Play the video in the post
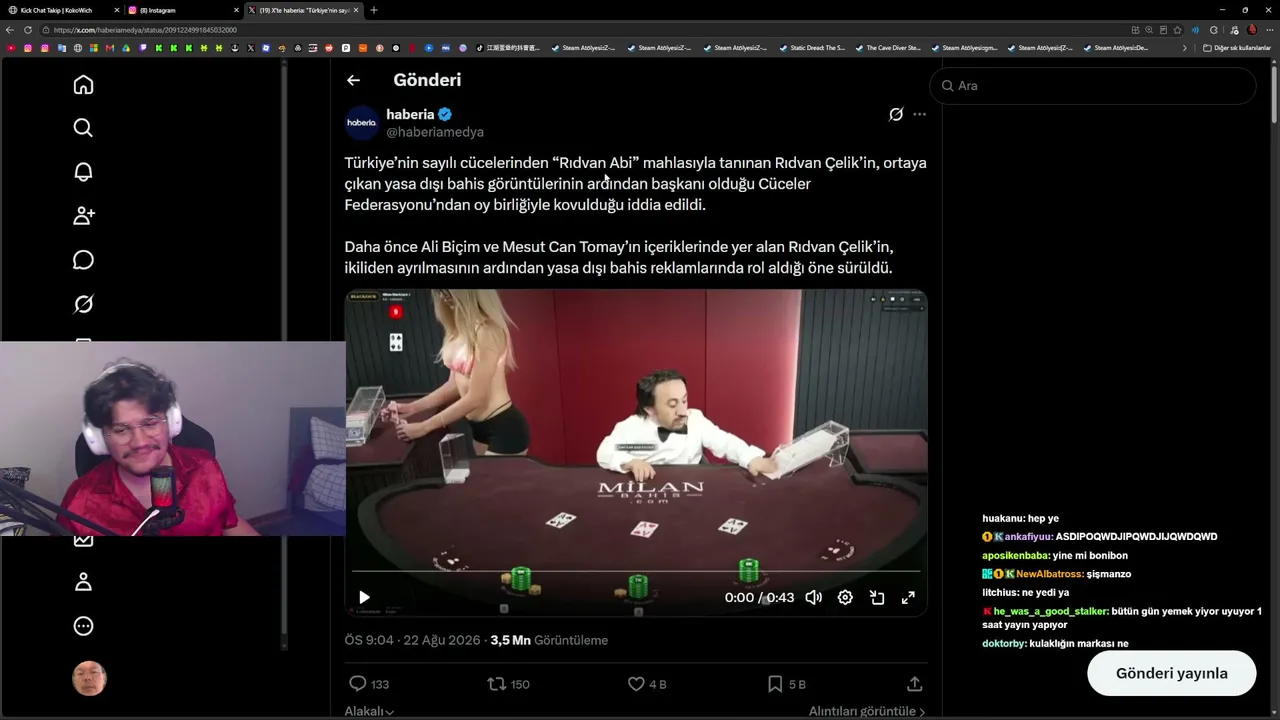Screen dimensions: 1280x720 click(x=364, y=597)
